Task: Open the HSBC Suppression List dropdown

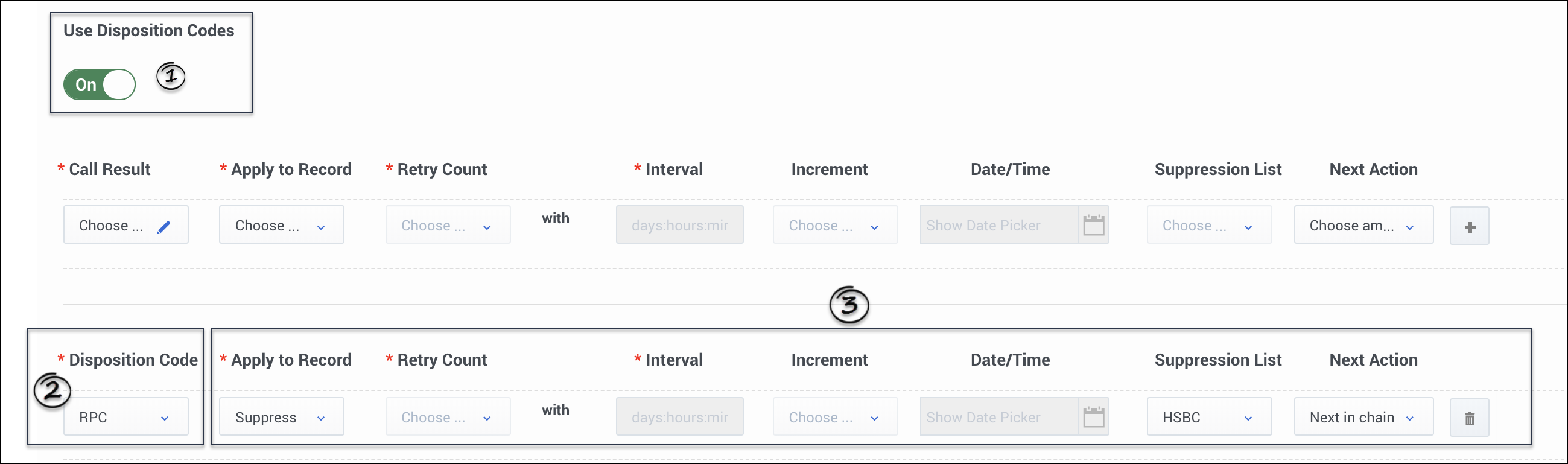Action: coord(1209,417)
